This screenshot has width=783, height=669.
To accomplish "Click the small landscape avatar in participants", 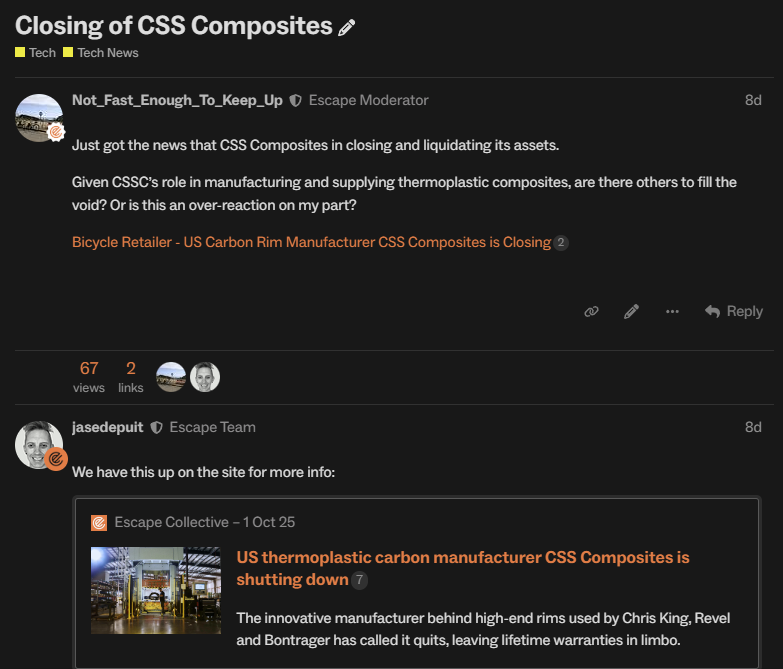I will pos(171,376).
